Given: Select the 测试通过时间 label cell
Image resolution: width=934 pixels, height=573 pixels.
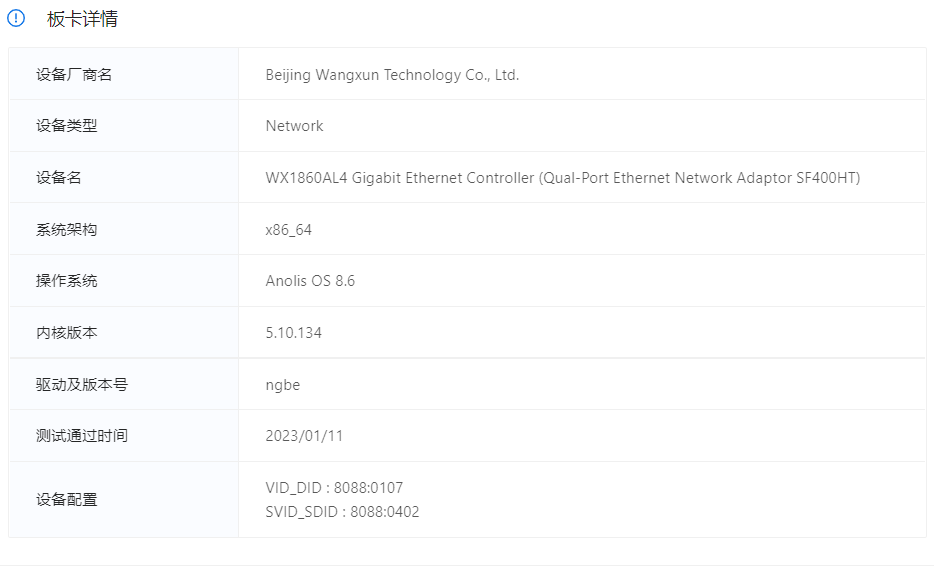Looking at the screenshot, I should [x=82, y=436].
